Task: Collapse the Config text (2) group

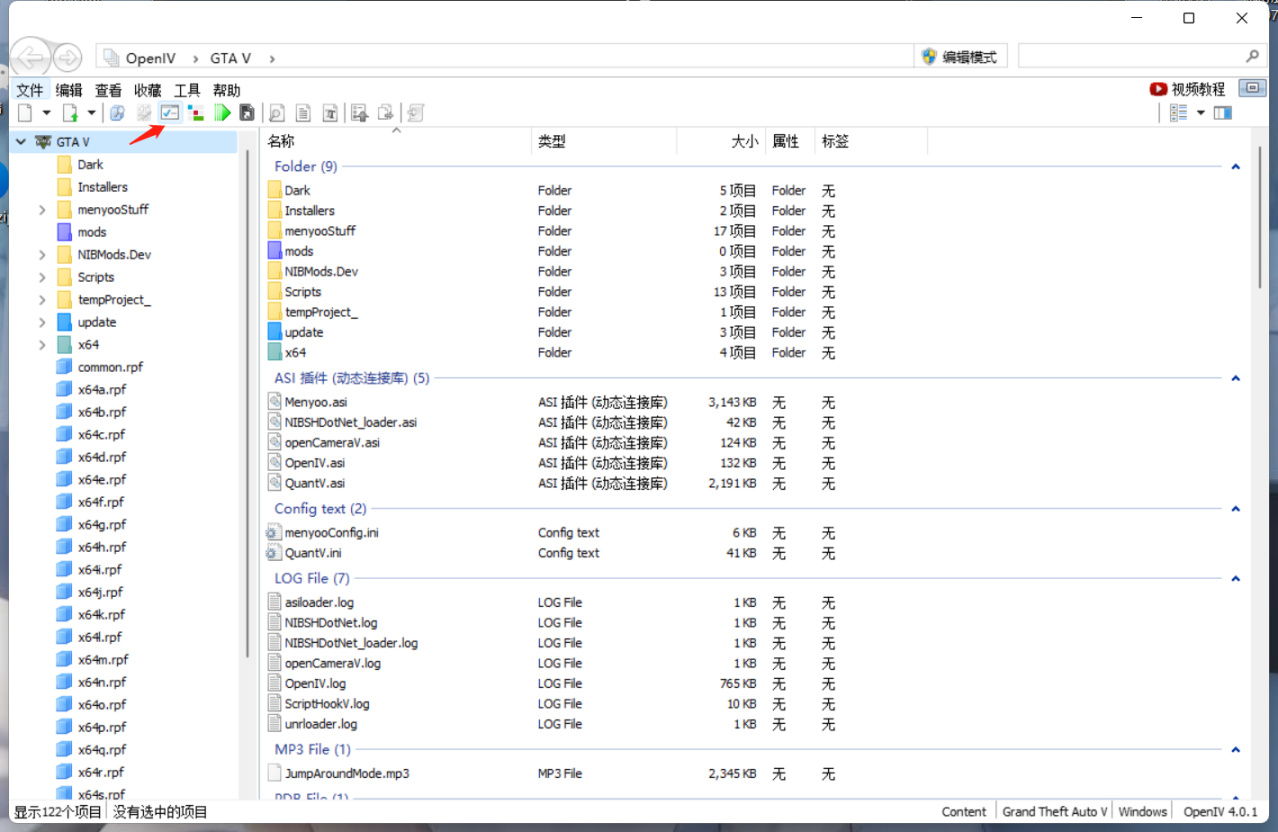Action: (x=1236, y=509)
